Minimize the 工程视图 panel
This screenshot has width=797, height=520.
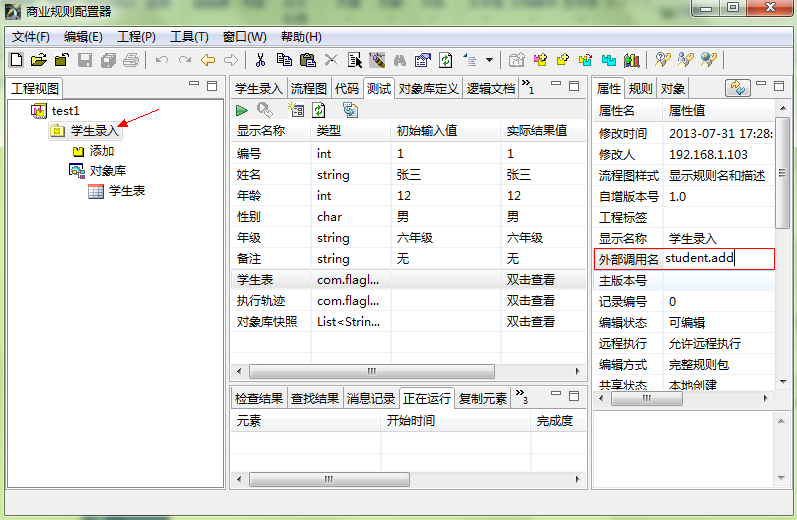point(194,84)
